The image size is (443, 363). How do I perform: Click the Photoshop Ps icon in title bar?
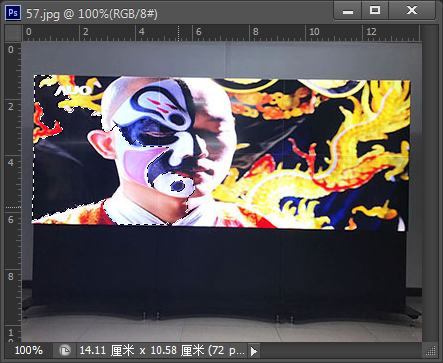click(13, 13)
